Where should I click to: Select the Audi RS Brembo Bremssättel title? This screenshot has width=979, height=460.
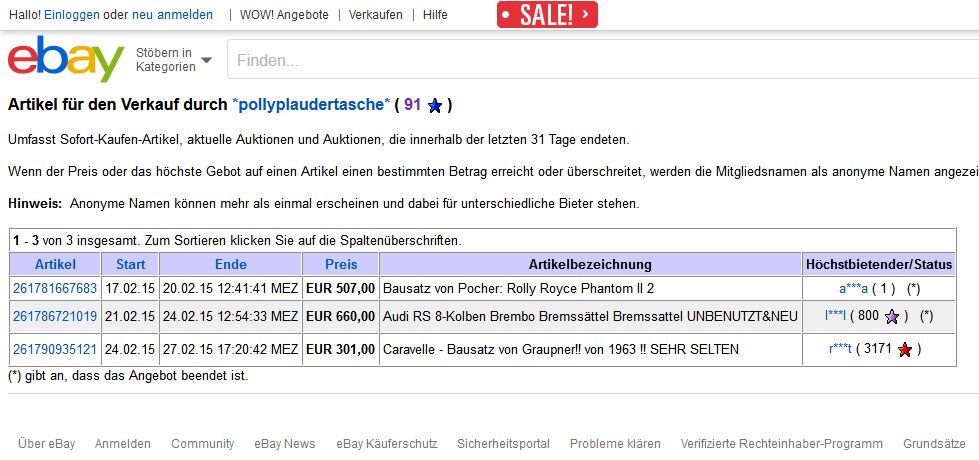pos(590,316)
